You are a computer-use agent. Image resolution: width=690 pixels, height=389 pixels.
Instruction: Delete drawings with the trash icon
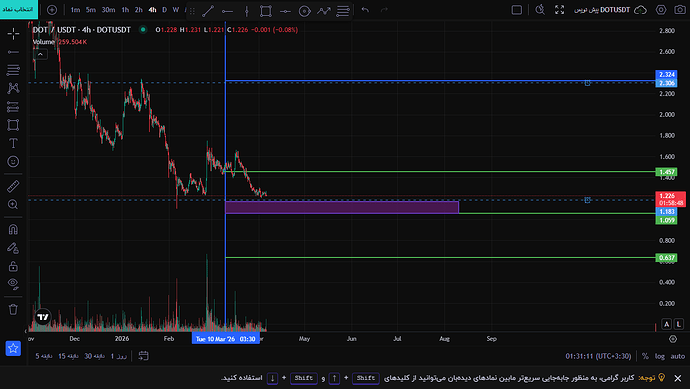[x=13, y=309]
